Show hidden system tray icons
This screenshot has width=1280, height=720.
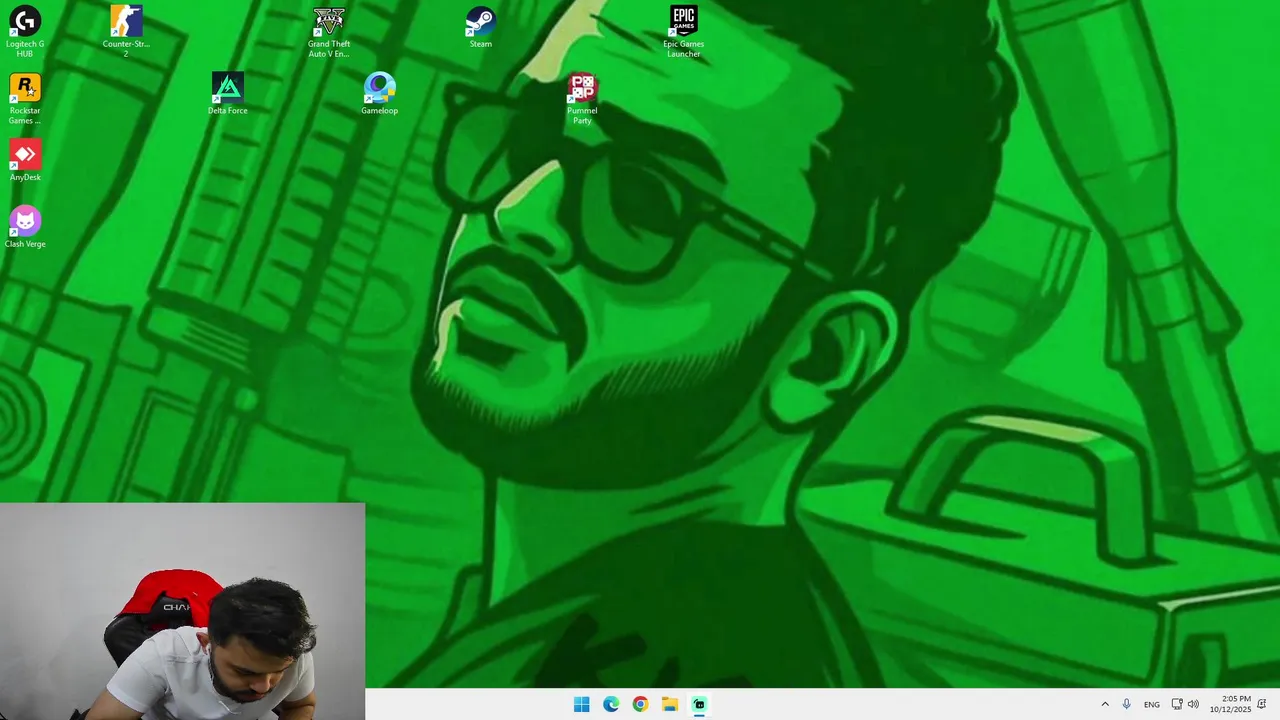(x=1105, y=705)
